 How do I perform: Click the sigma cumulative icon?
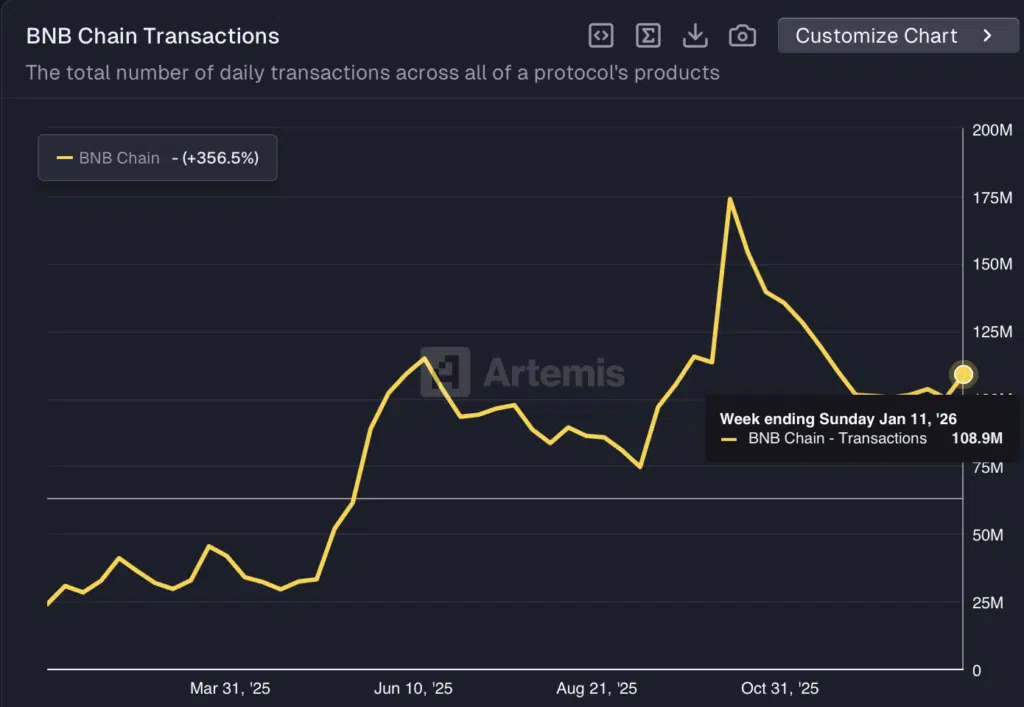(x=648, y=36)
